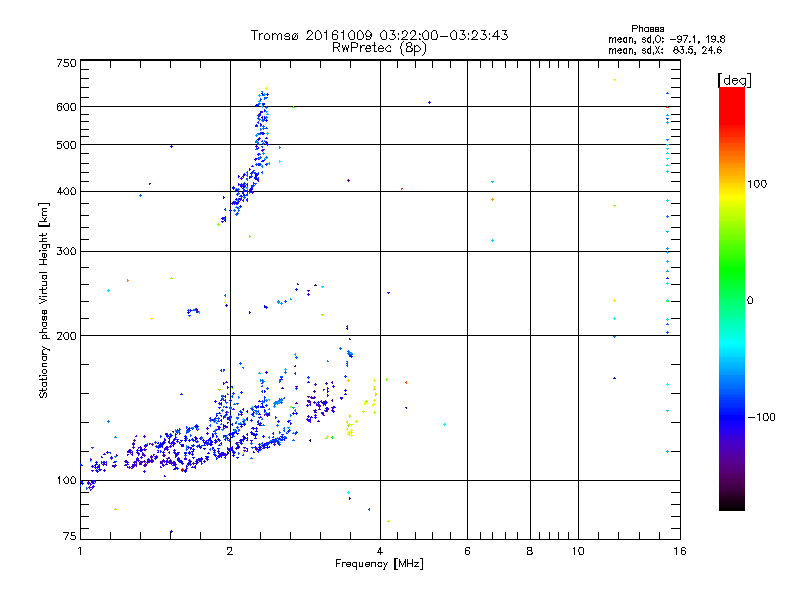Click the x-axis tick label "2"
This screenshot has height=600, width=800.
[230, 551]
